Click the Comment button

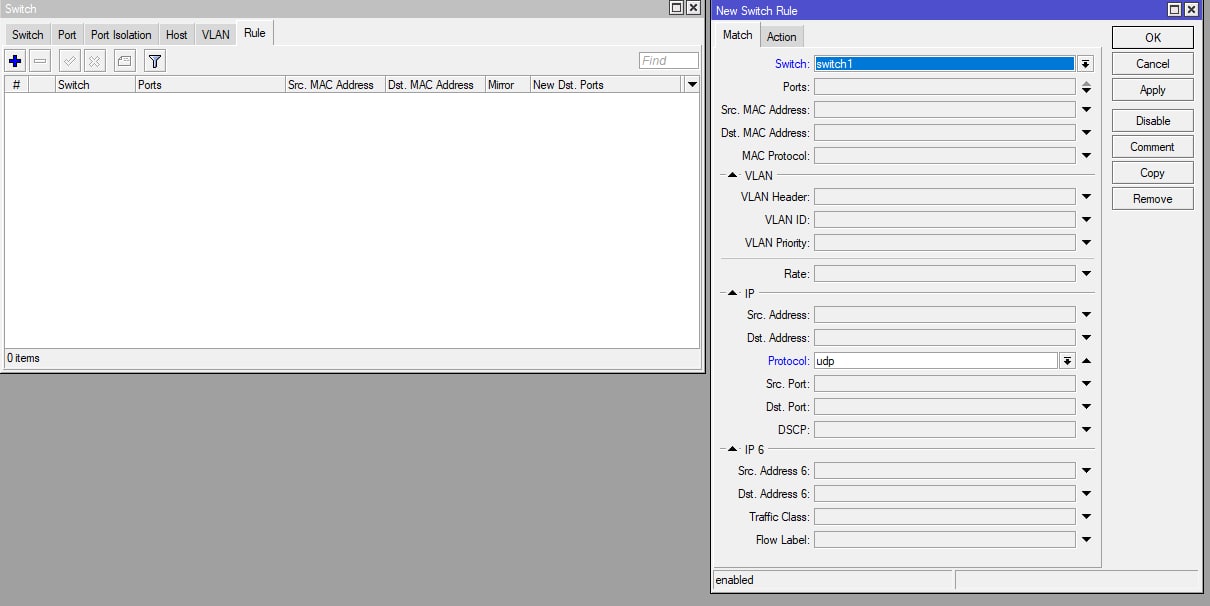click(1152, 146)
